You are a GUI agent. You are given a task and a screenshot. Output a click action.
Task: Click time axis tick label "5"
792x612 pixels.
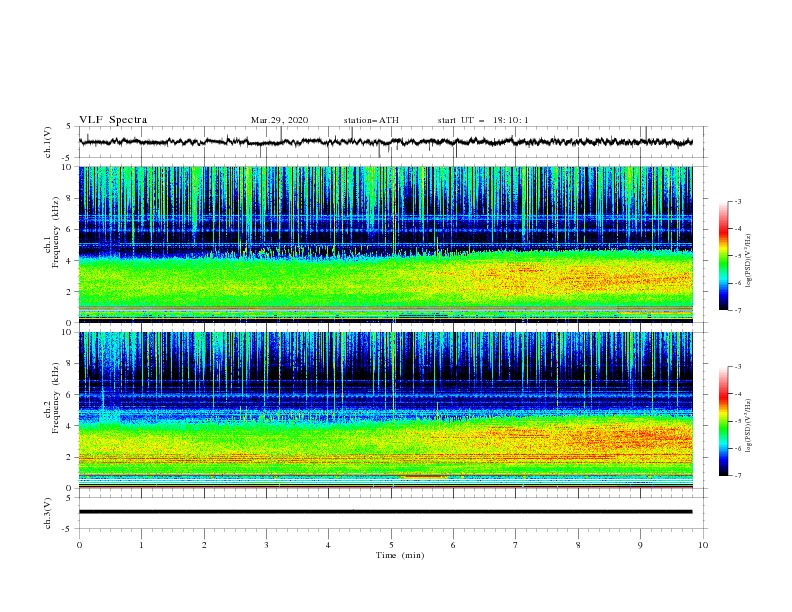coord(391,545)
